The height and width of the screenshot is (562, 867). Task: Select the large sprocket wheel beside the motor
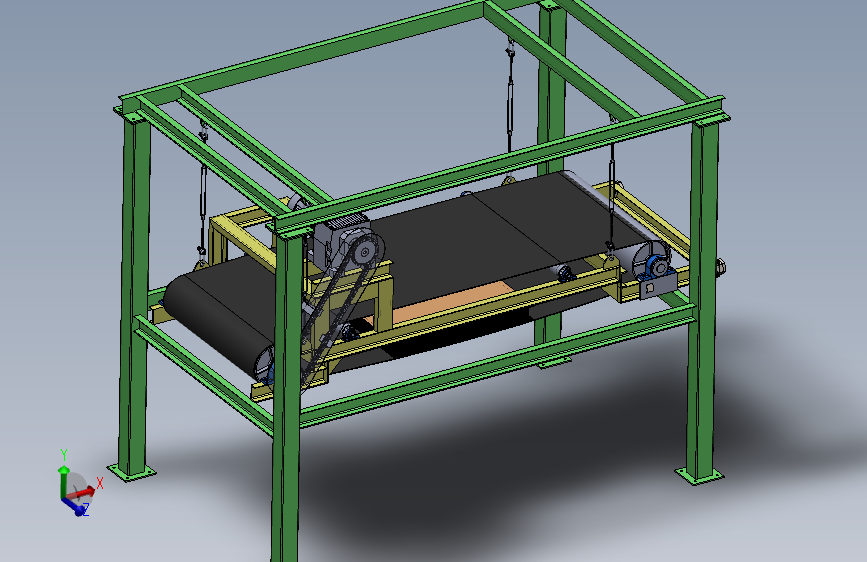(x=364, y=252)
